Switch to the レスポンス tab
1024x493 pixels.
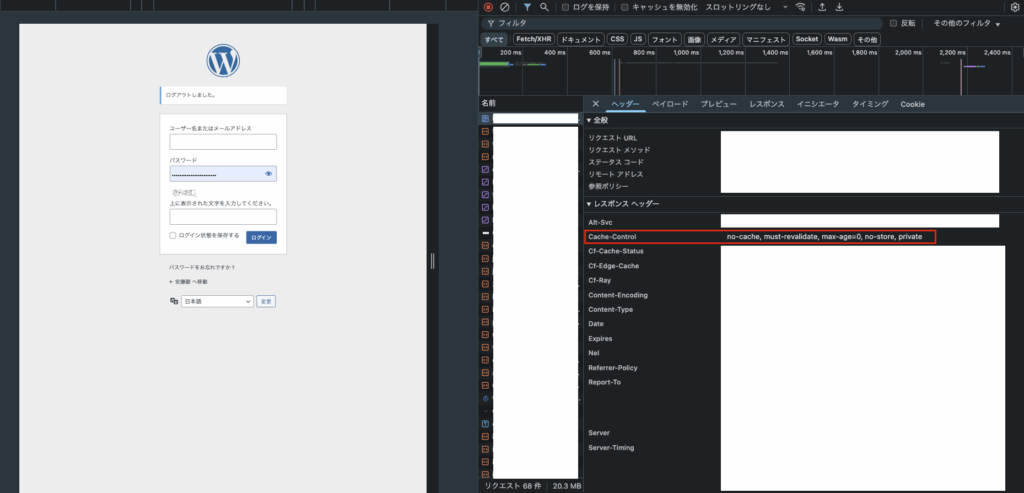click(x=767, y=104)
